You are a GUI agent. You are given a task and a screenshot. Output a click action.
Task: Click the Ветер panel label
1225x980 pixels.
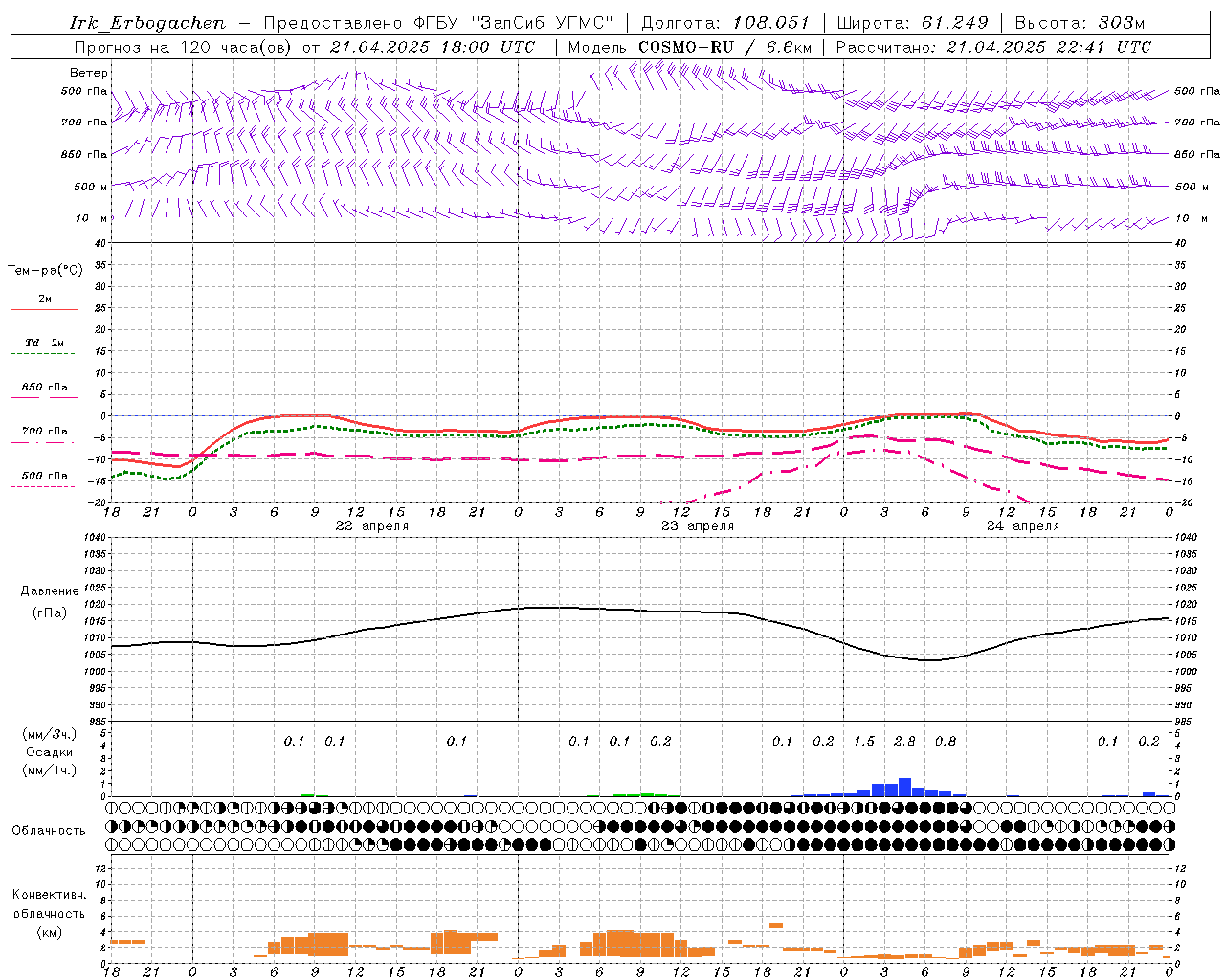point(89,73)
